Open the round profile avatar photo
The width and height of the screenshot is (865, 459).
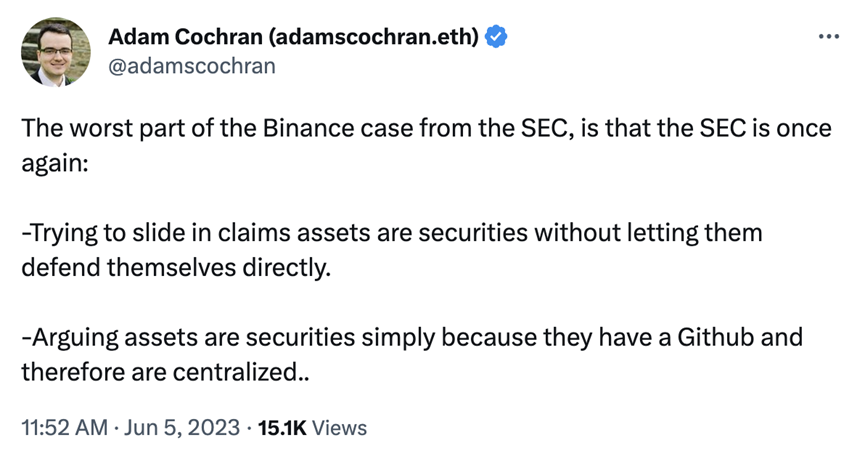(x=56, y=52)
